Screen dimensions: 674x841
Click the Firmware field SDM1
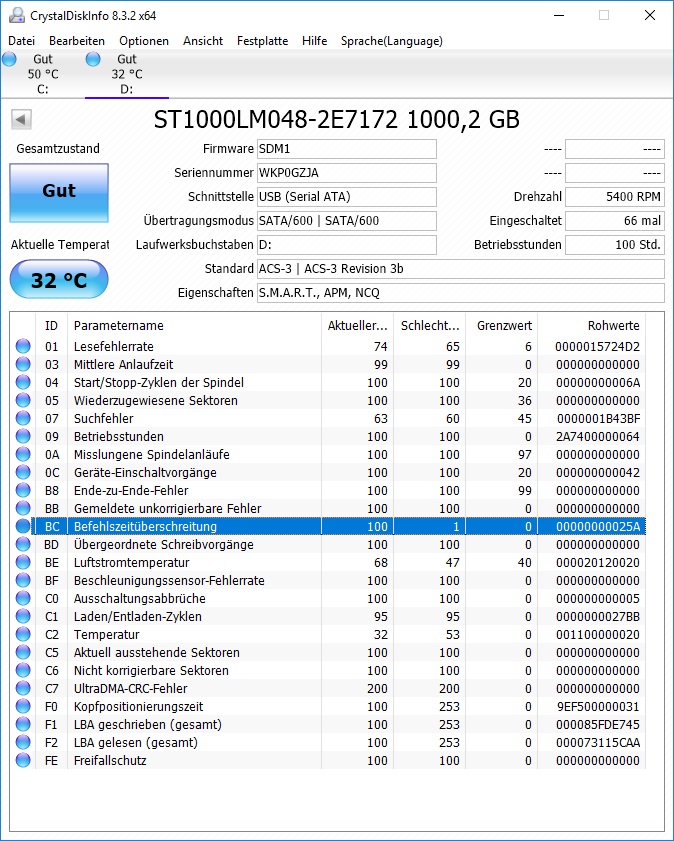(346, 149)
